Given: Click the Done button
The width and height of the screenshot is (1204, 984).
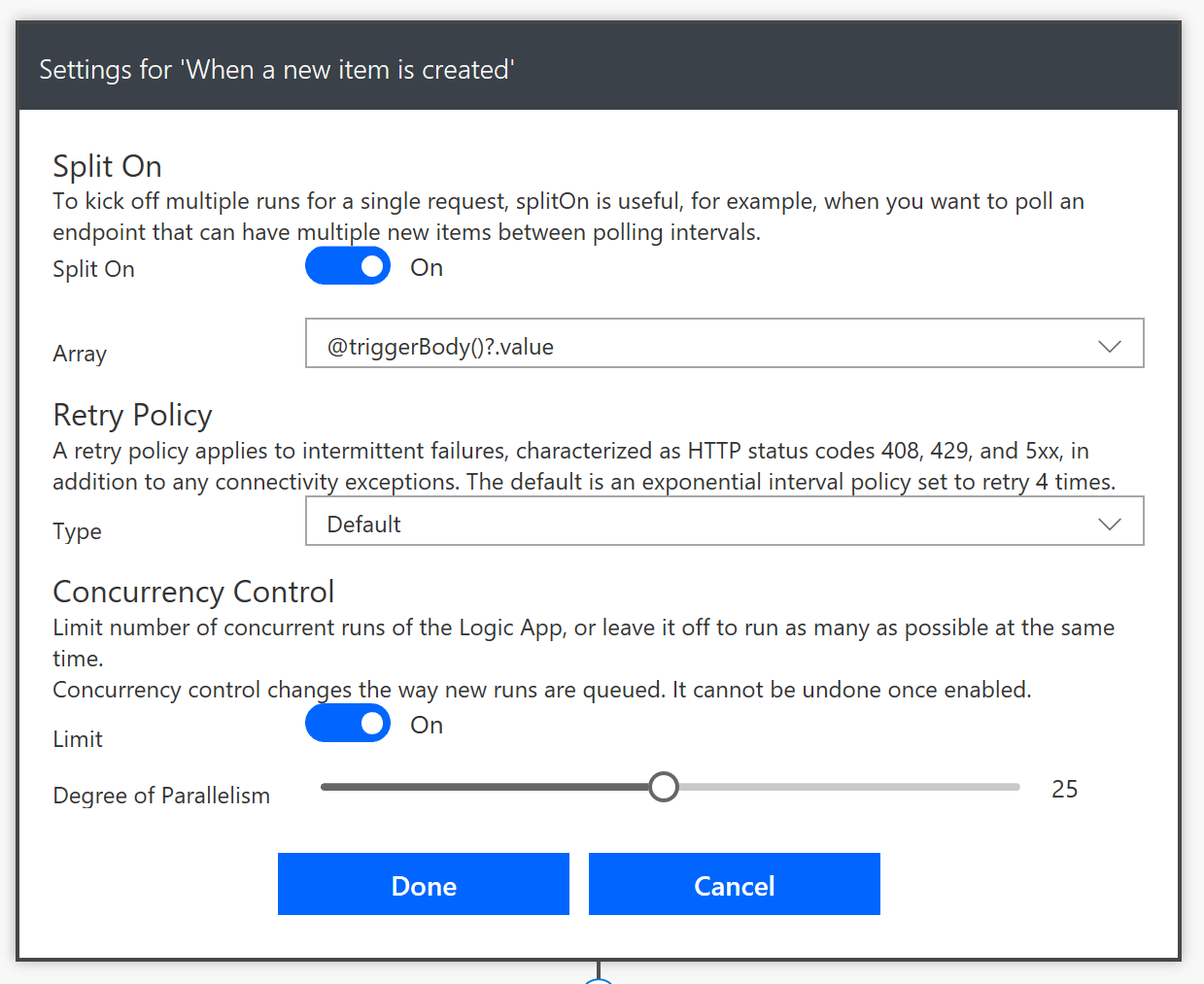Looking at the screenshot, I should click(424, 884).
